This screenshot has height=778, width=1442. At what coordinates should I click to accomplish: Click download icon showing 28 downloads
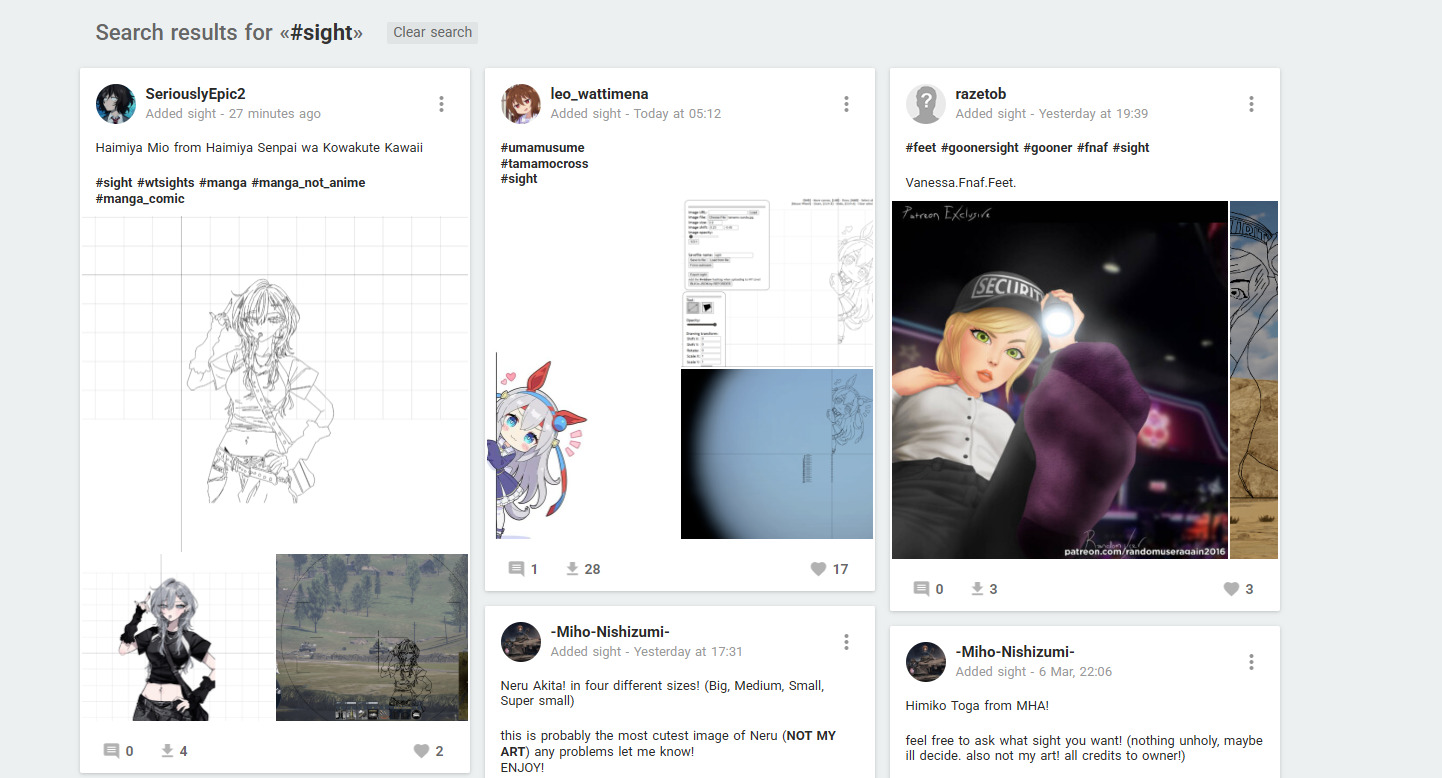pos(573,569)
